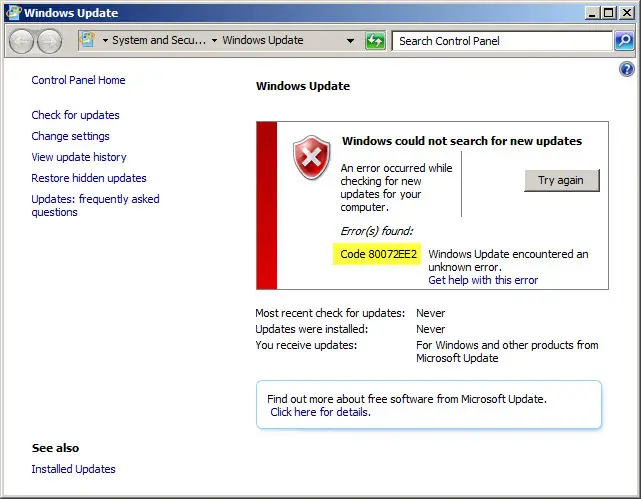Click in Search Control Panel field

pos(502,41)
